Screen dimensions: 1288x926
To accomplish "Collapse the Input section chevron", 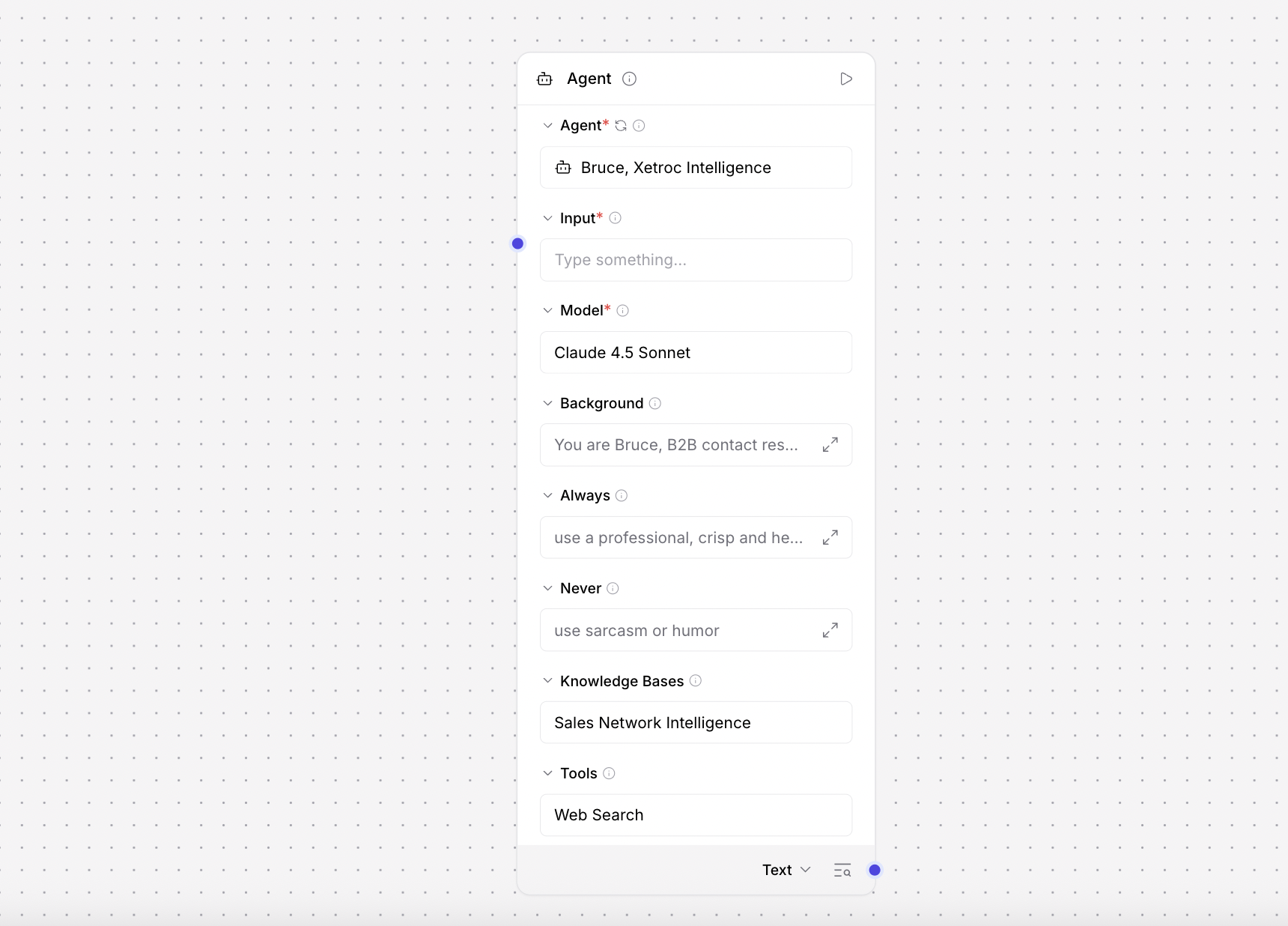I will coord(547,219).
